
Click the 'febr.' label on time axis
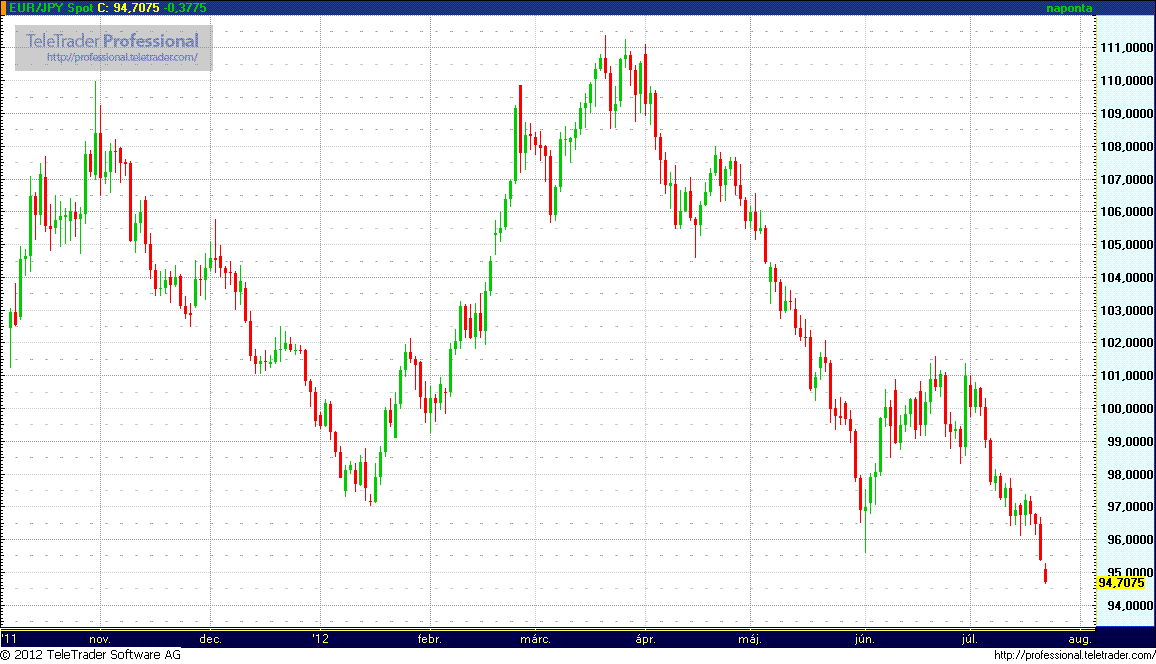(429, 638)
